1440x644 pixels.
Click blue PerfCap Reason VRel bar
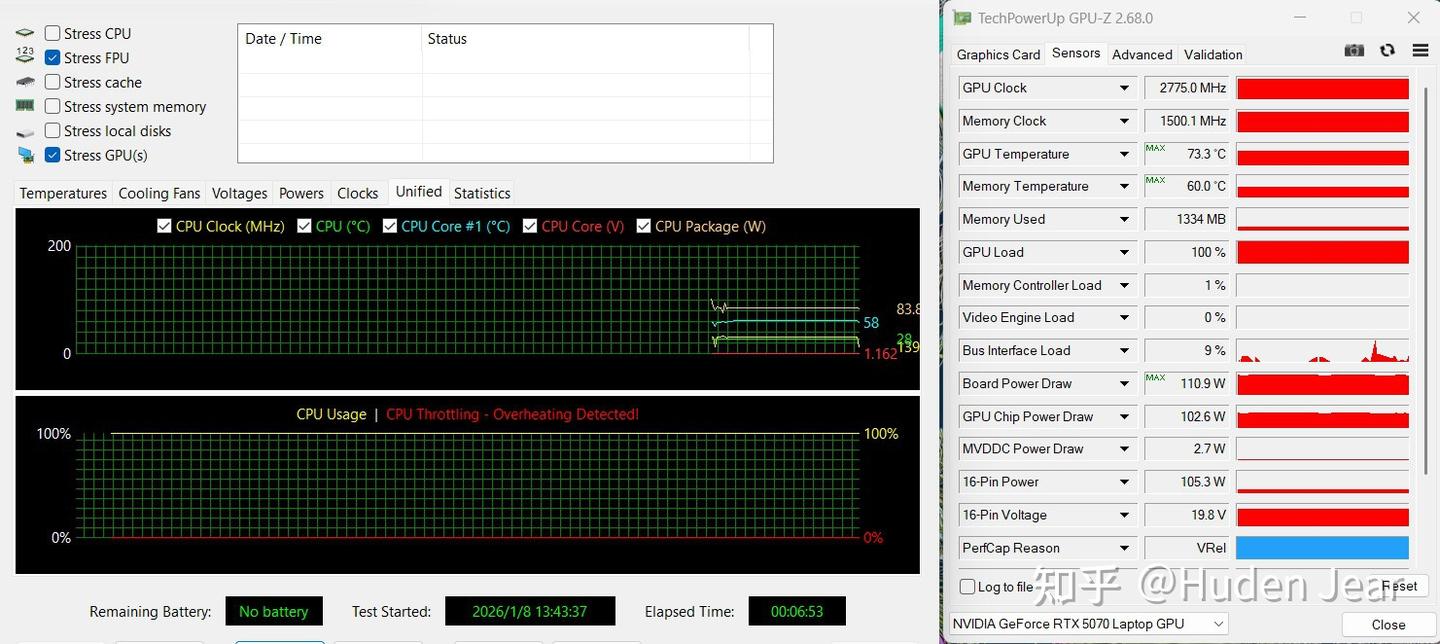click(x=1322, y=548)
